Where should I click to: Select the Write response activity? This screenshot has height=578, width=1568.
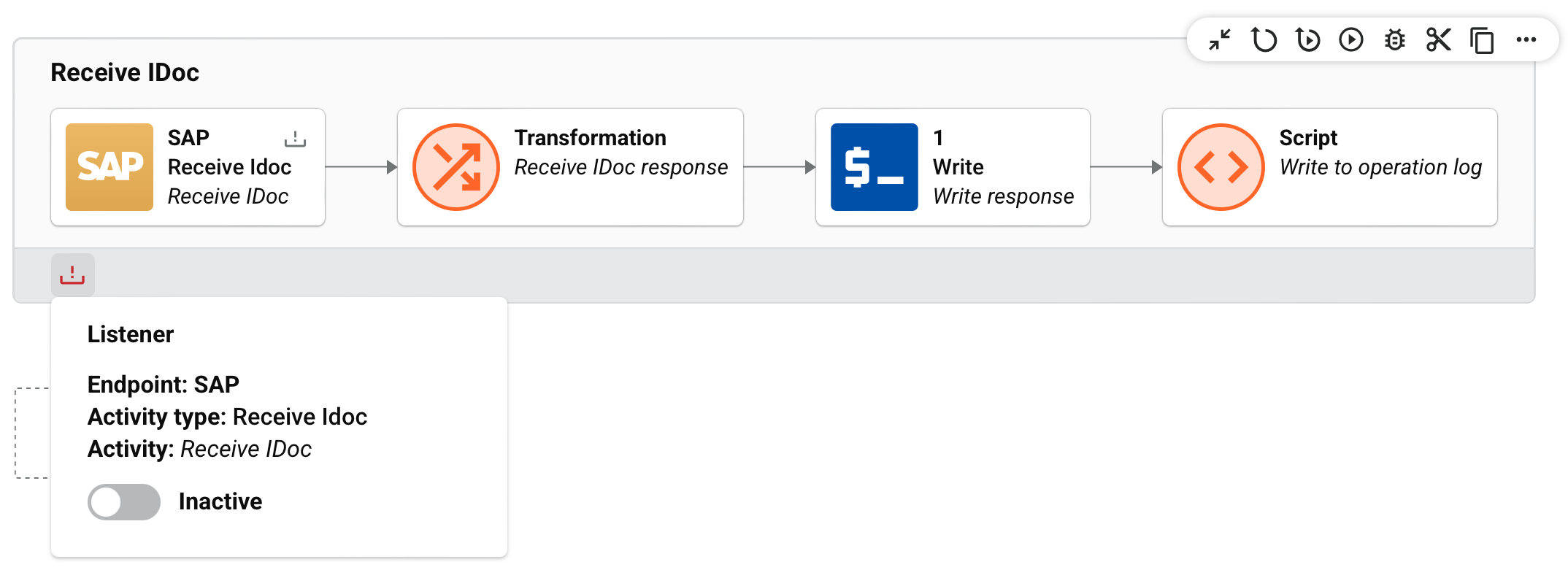tap(1003, 196)
